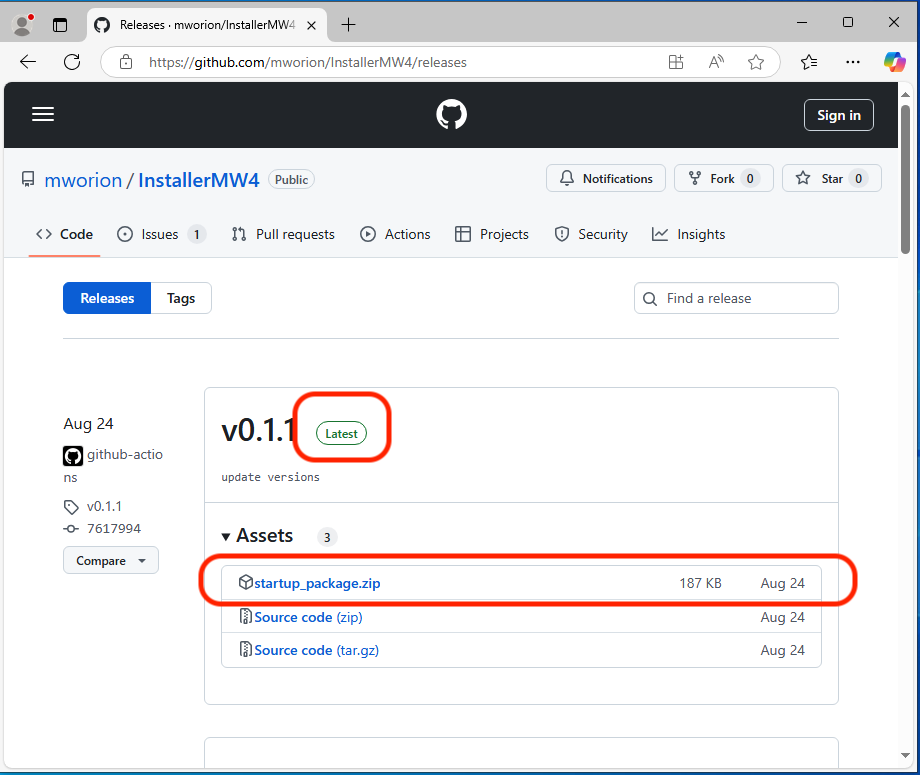Fork the repository
This screenshot has width=920, height=775.
(x=723, y=178)
